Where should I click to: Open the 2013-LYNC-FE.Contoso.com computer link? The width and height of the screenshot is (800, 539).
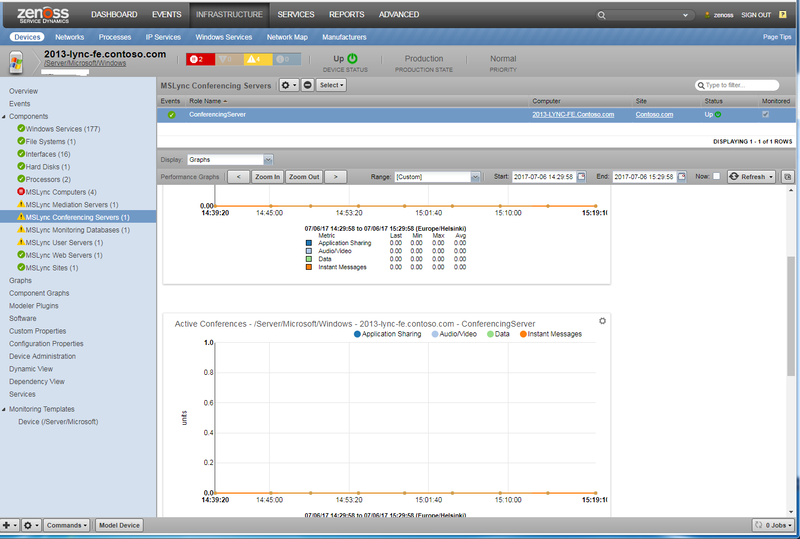click(573, 115)
